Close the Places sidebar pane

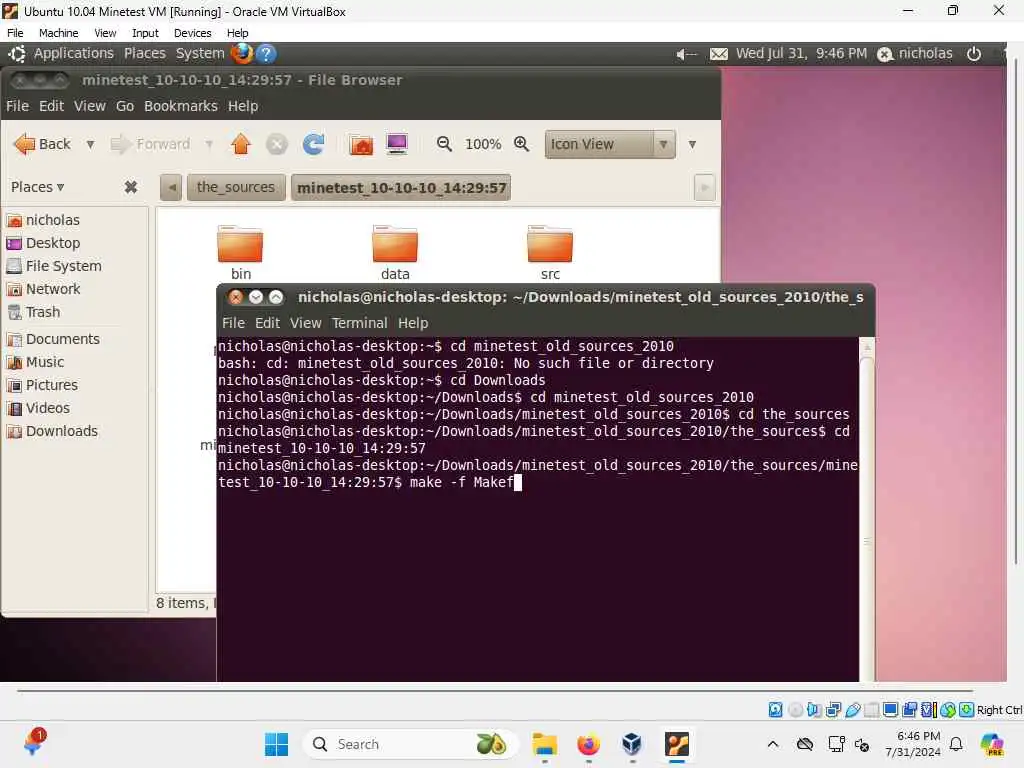click(131, 187)
